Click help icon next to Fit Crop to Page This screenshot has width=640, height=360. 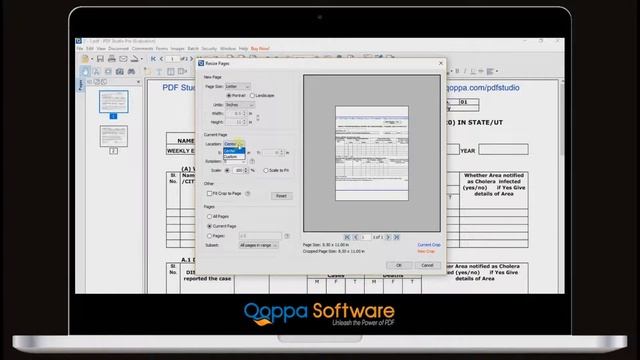point(247,193)
